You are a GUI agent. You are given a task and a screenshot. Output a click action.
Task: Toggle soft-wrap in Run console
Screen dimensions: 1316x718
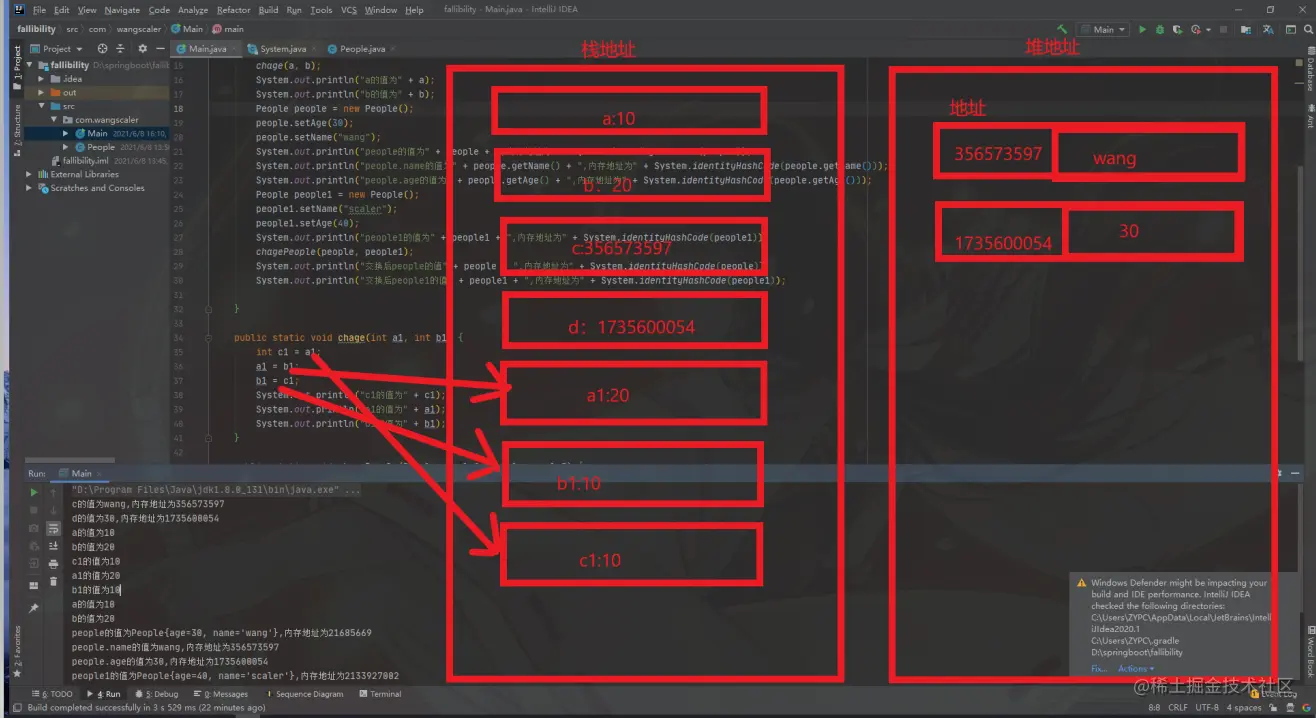(x=53, y=528)
